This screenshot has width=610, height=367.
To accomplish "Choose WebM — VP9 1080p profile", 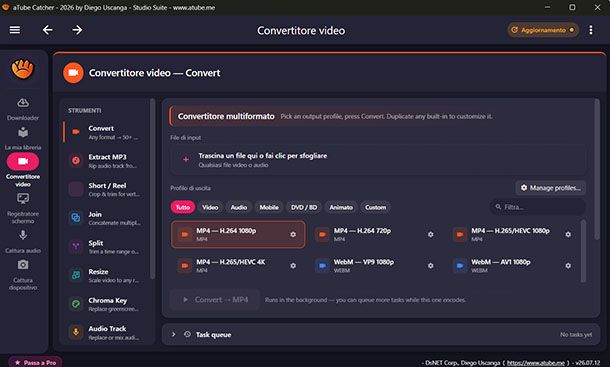I will click(x=375, y=265).
